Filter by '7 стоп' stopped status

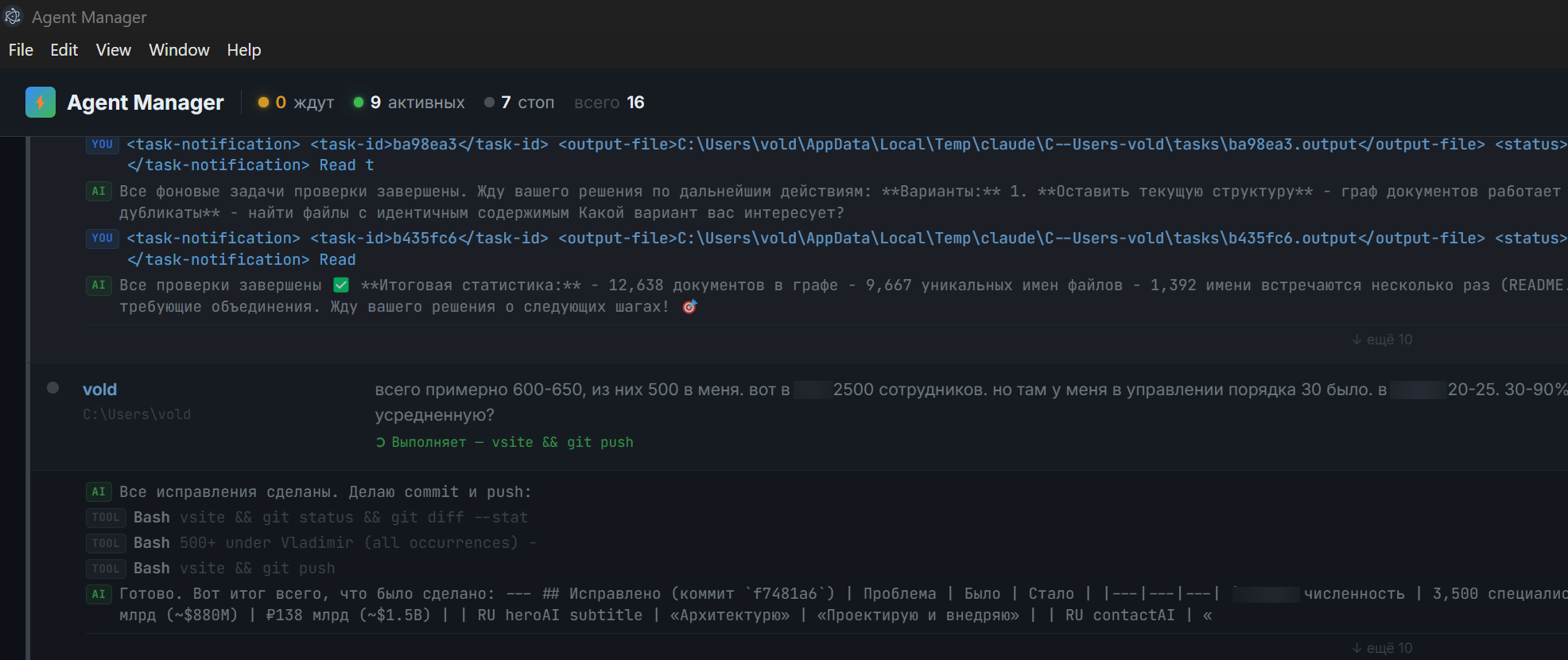pyautogui.click(x=519, y=103)
